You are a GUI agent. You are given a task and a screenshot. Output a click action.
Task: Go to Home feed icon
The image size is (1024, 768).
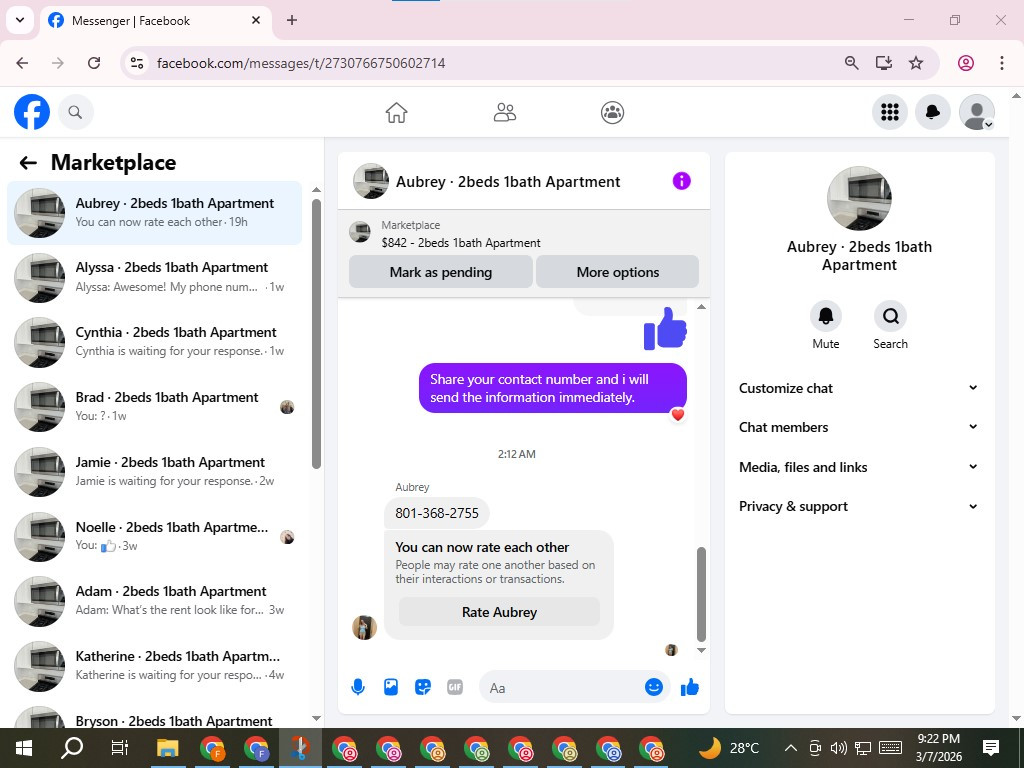[x=396, y=112]
